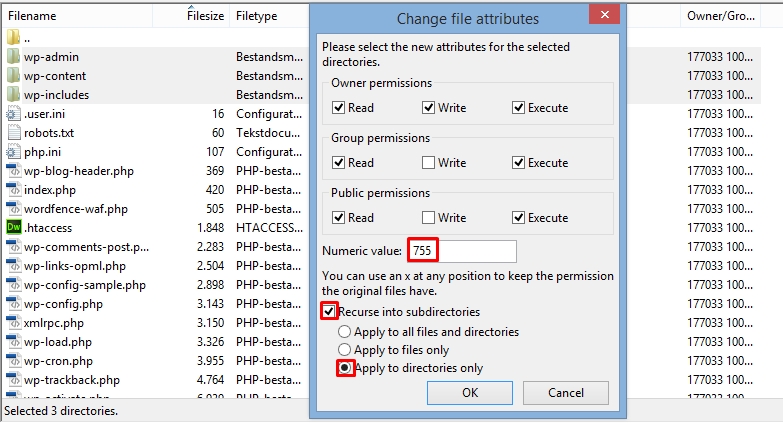Sort the list by Filesize column
Screen dimensions: 783x423
pos(205,15)
